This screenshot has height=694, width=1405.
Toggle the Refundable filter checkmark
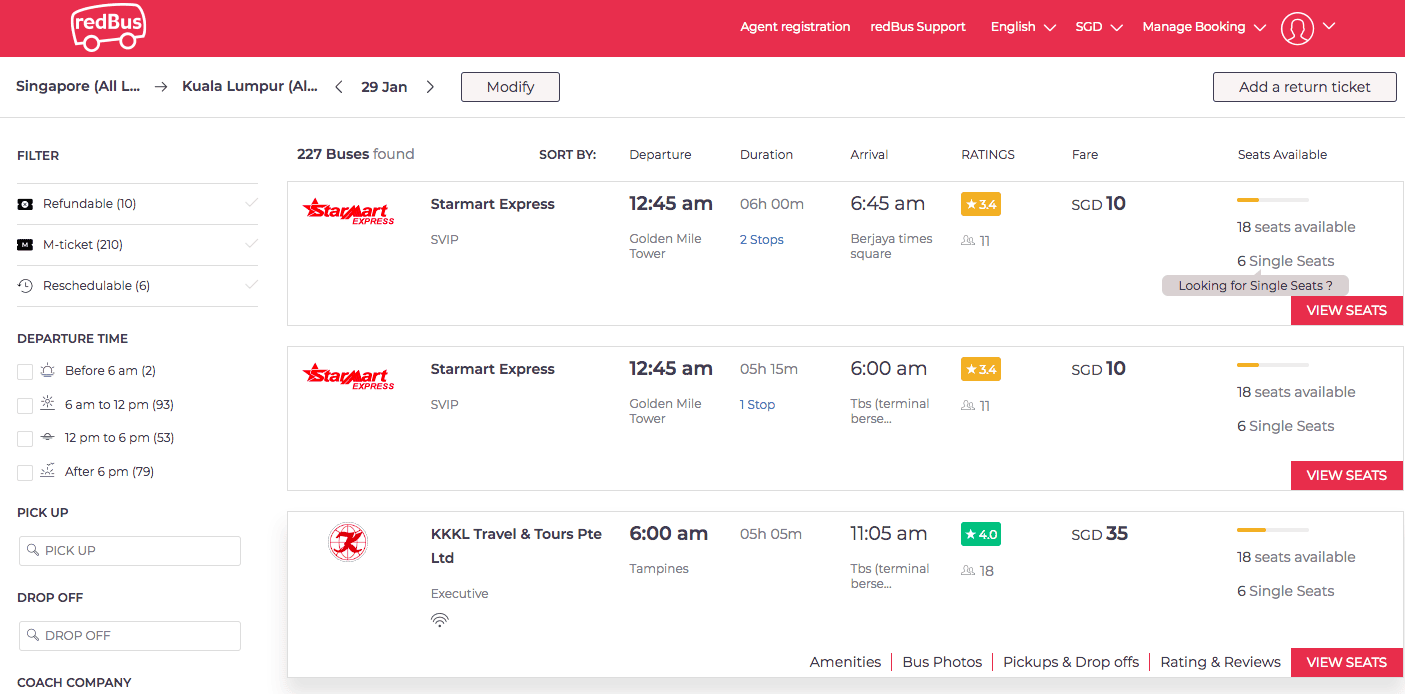[251, 204]
